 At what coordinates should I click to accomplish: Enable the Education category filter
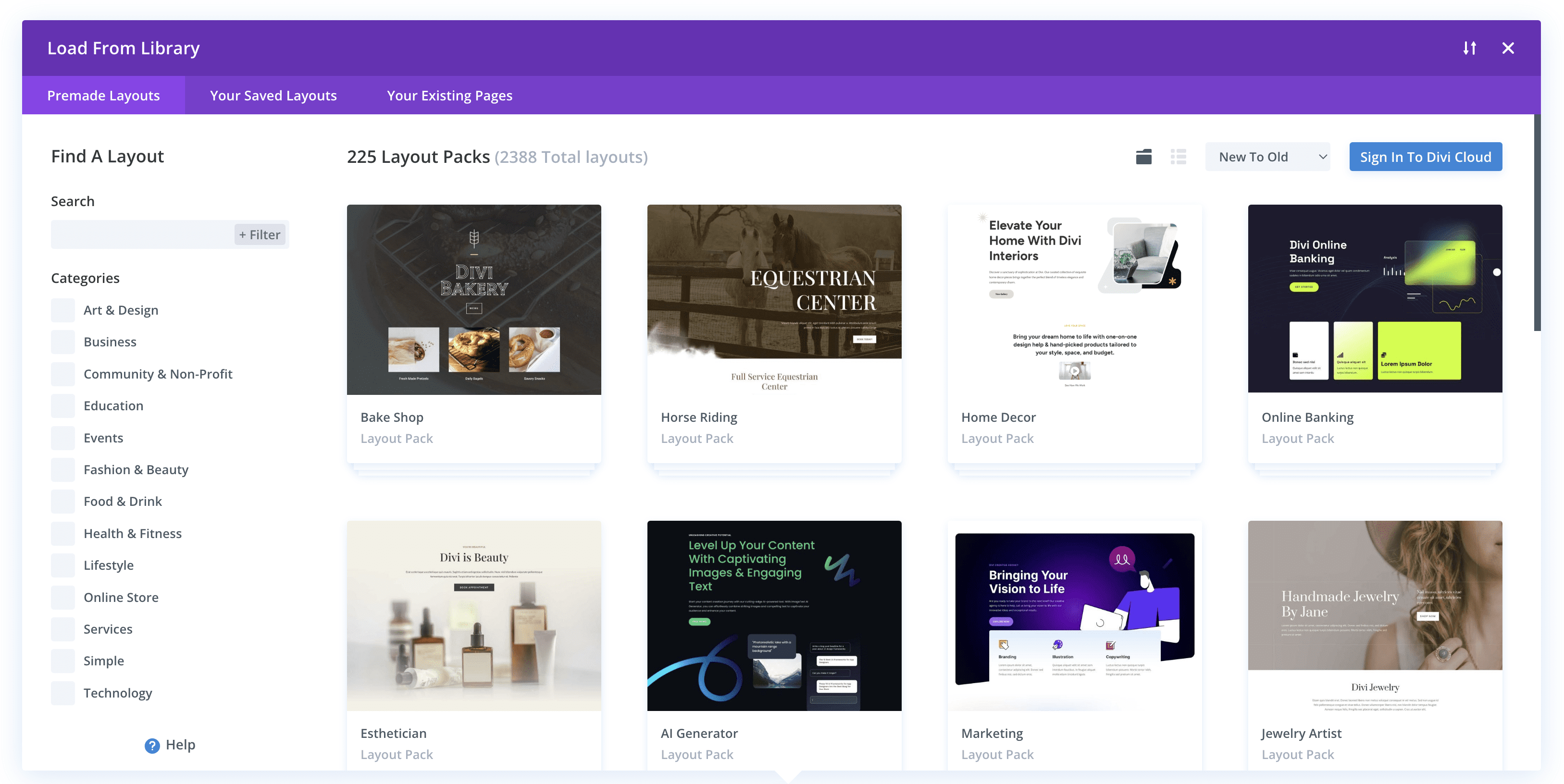63,405
